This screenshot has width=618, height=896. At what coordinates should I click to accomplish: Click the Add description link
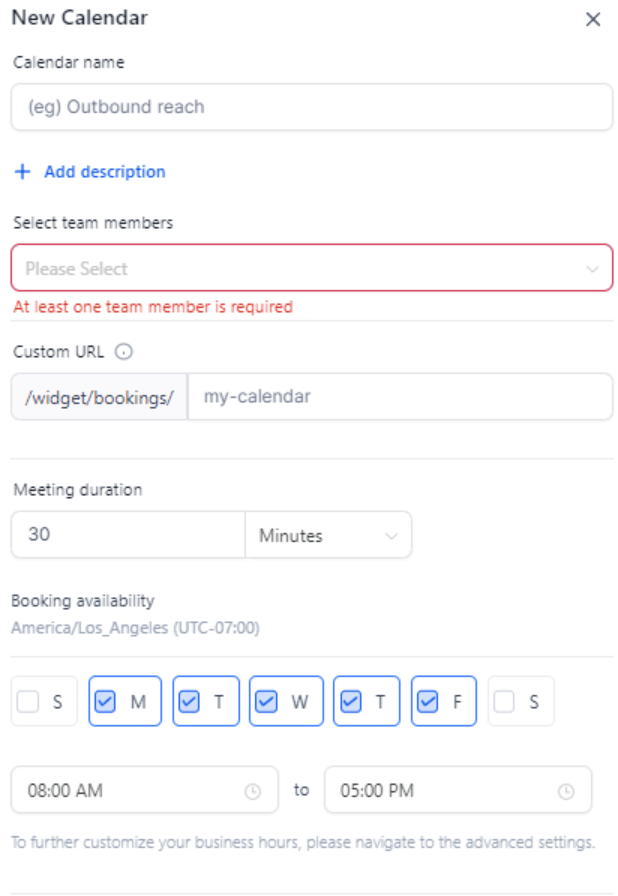tap(100, 171)
